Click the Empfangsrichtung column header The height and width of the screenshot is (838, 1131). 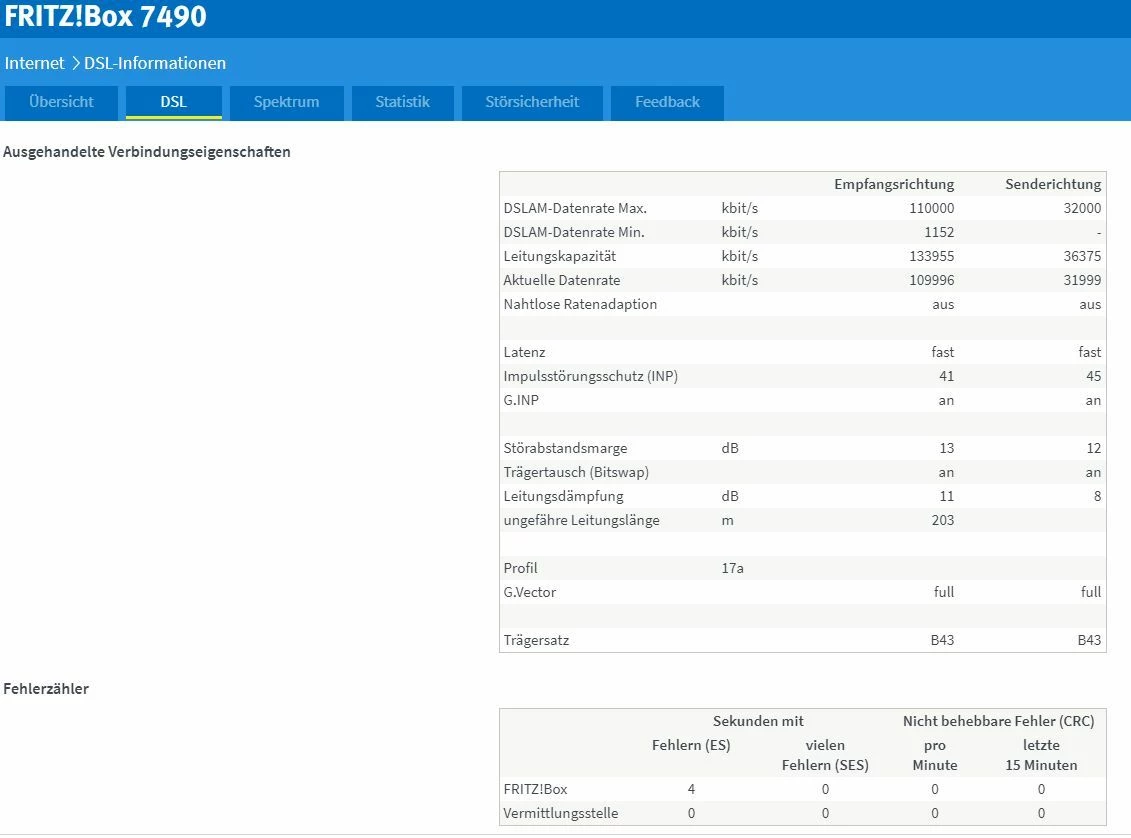click(894, 185)
